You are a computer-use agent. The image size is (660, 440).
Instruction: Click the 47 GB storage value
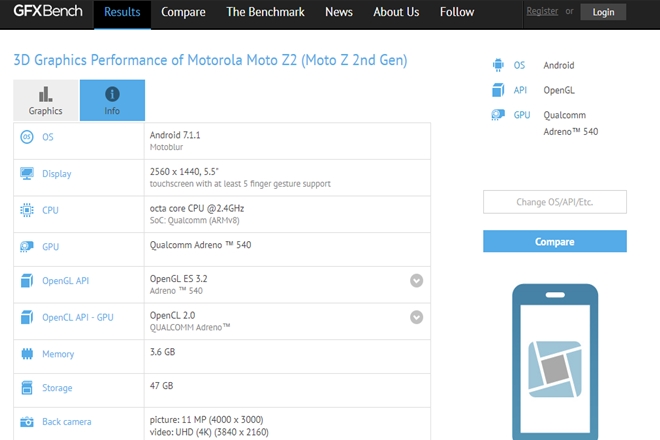pyautogui.click(x=161, y=386)
